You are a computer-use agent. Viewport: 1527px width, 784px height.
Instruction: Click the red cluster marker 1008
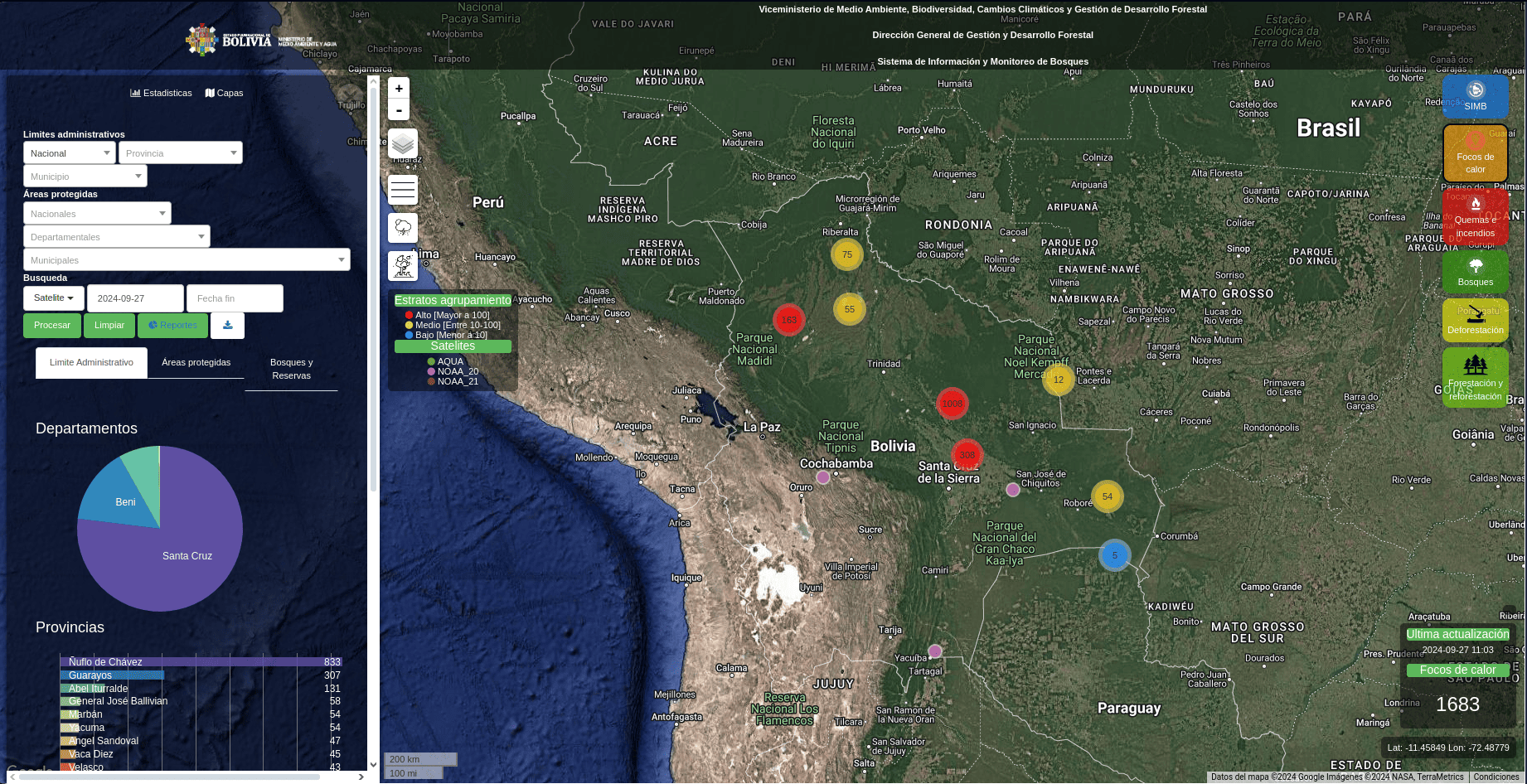coord(953,404)
